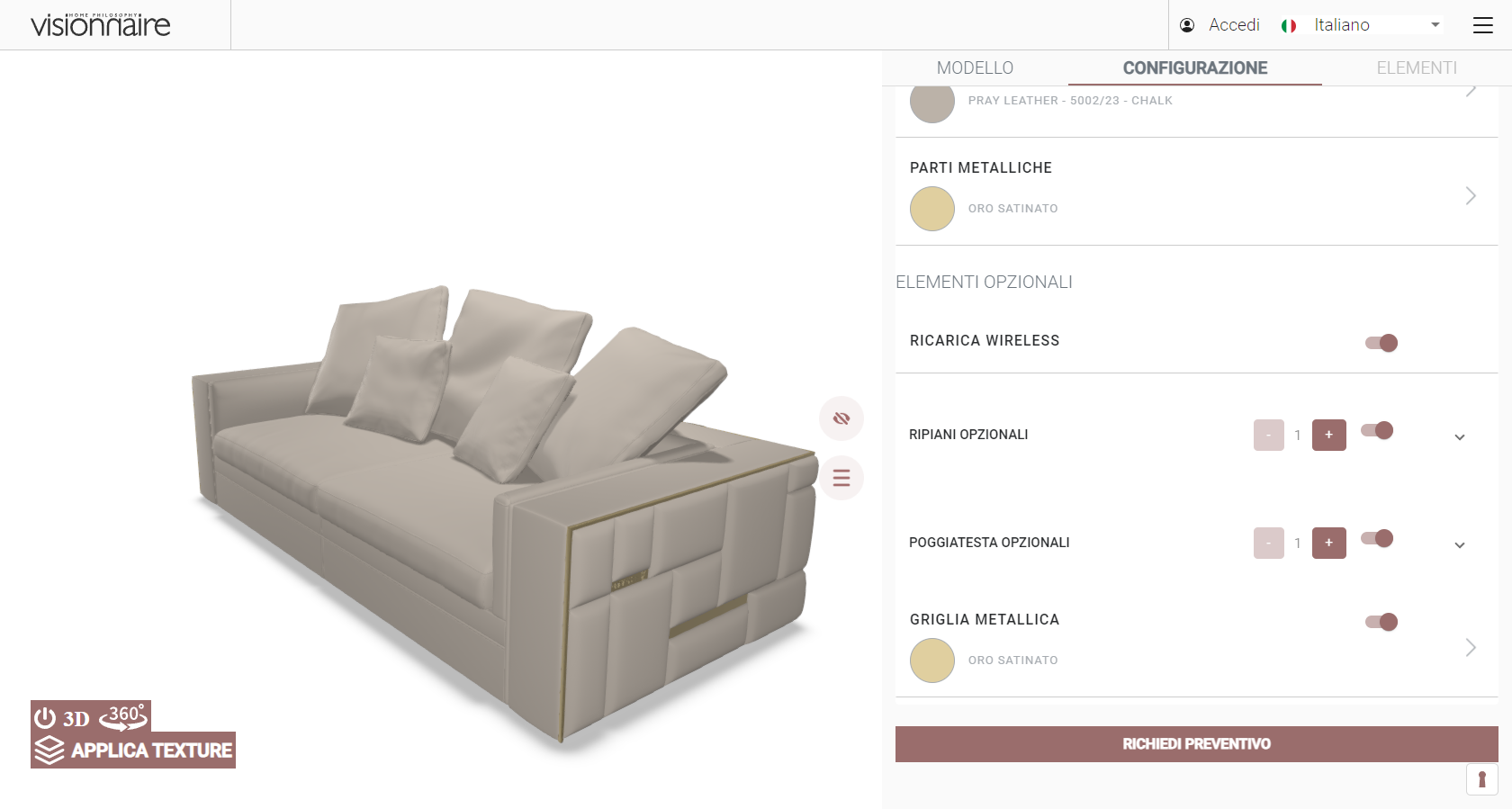Activate the 360° rotation view icon

click(x=123, y=717)
